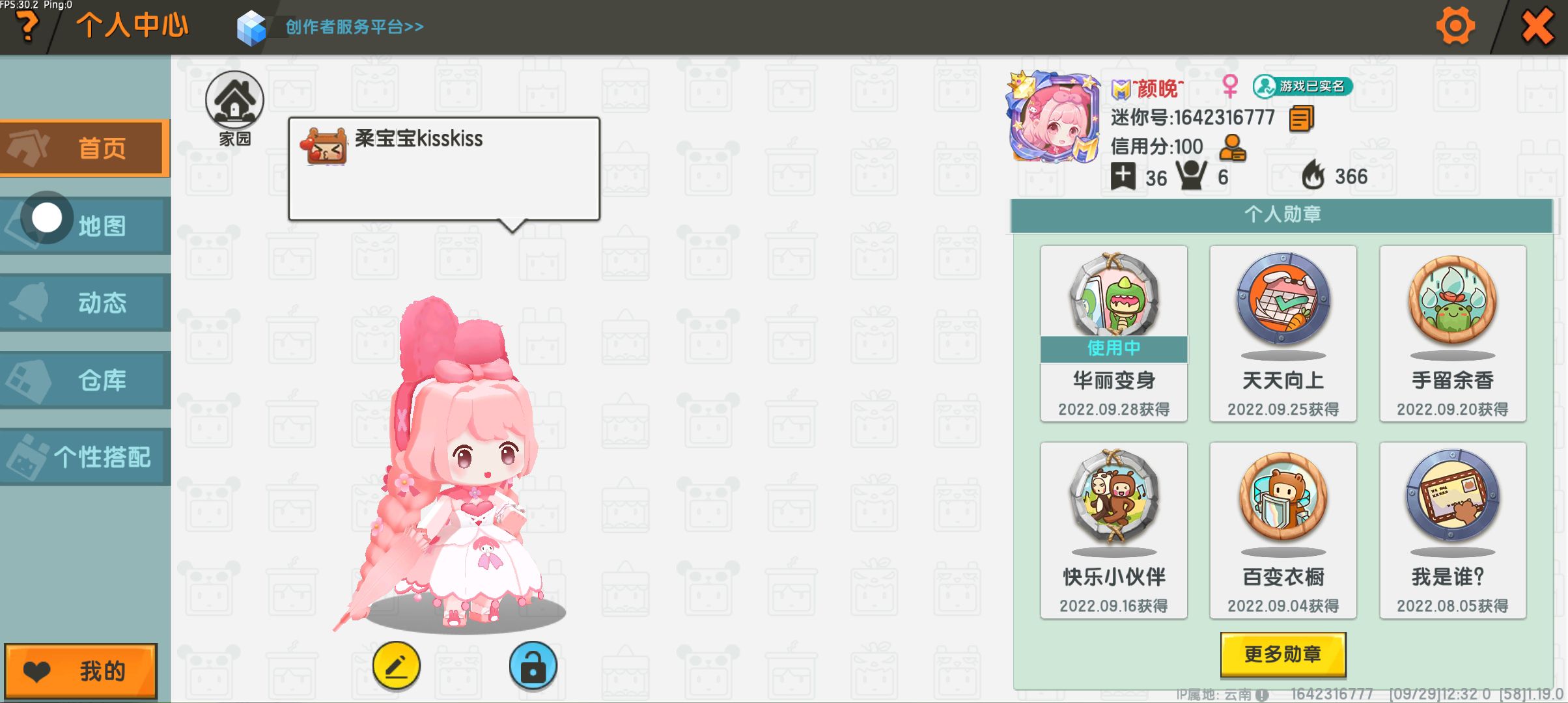Click the 更多勋章 button
This screenshot has width=1568, height=703.
pos(1283,654)
